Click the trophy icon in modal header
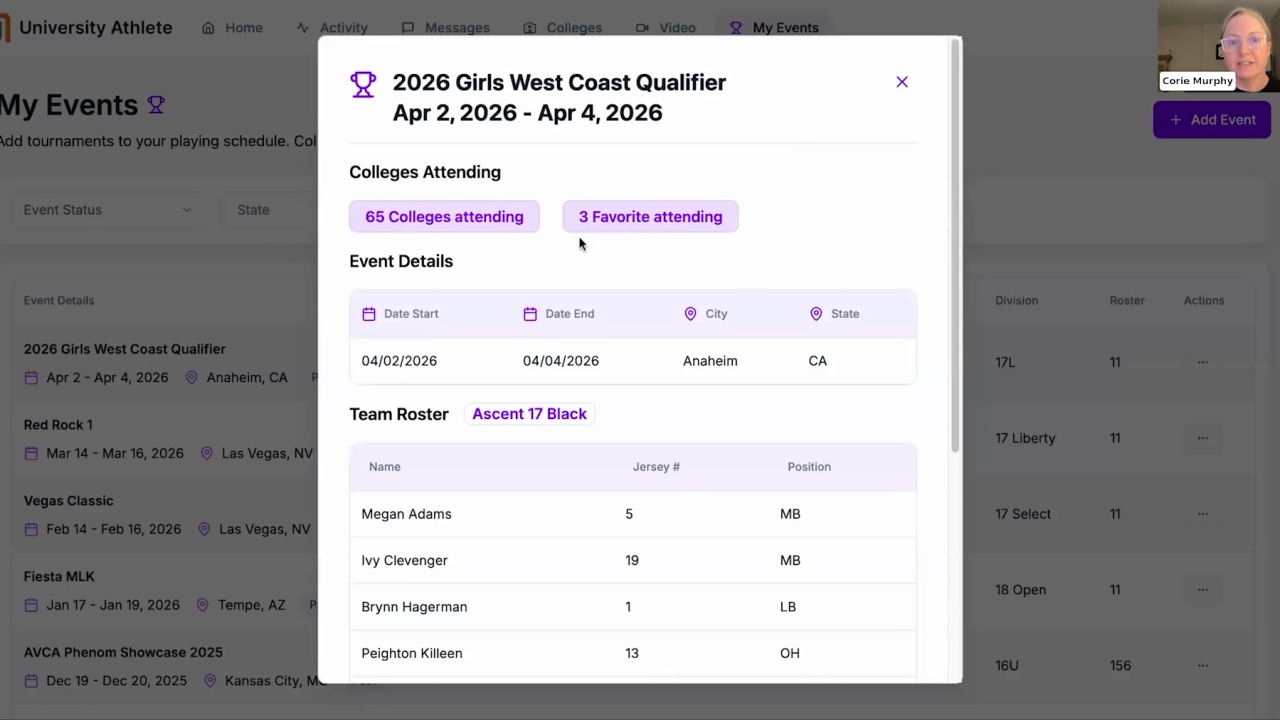Viewport: 1280px width, 720px height. 363,84
